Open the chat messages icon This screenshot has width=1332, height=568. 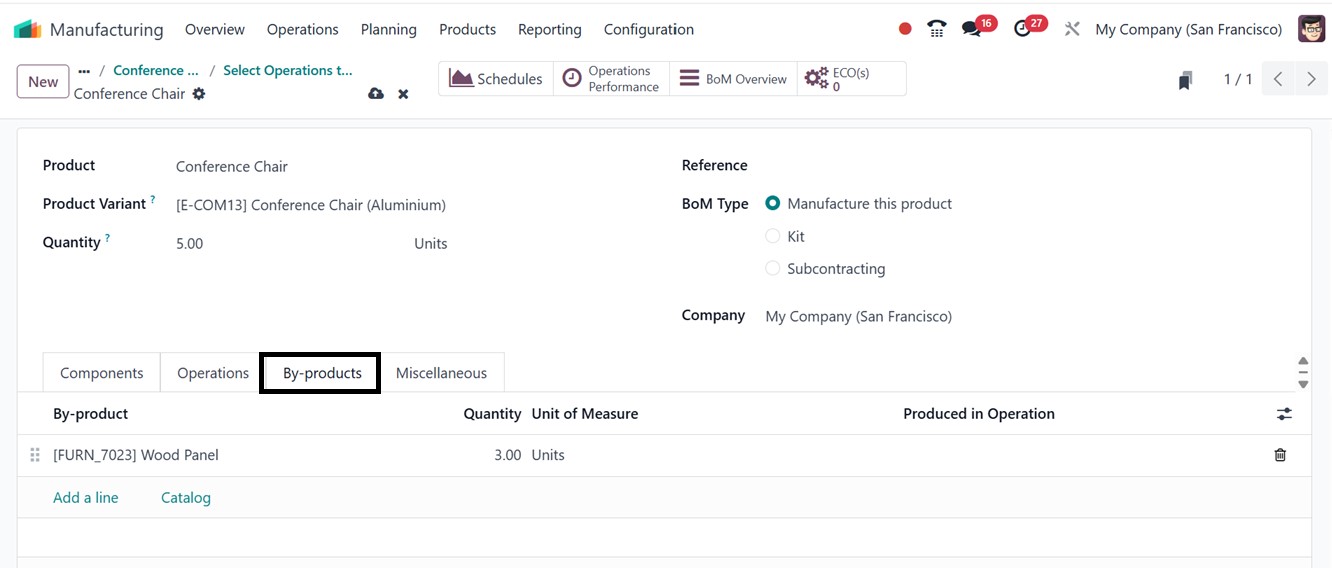click(972, 29)
